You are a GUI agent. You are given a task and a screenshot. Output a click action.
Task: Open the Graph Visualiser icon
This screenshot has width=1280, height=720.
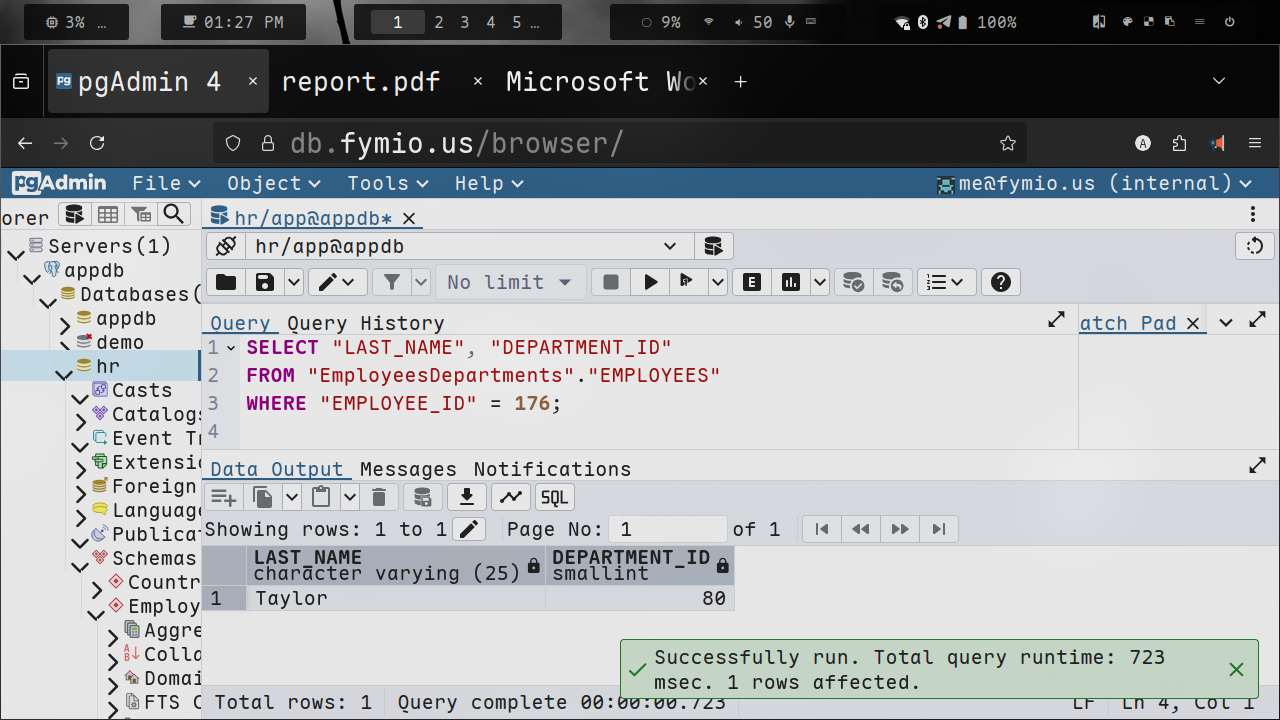coord(511,497)
